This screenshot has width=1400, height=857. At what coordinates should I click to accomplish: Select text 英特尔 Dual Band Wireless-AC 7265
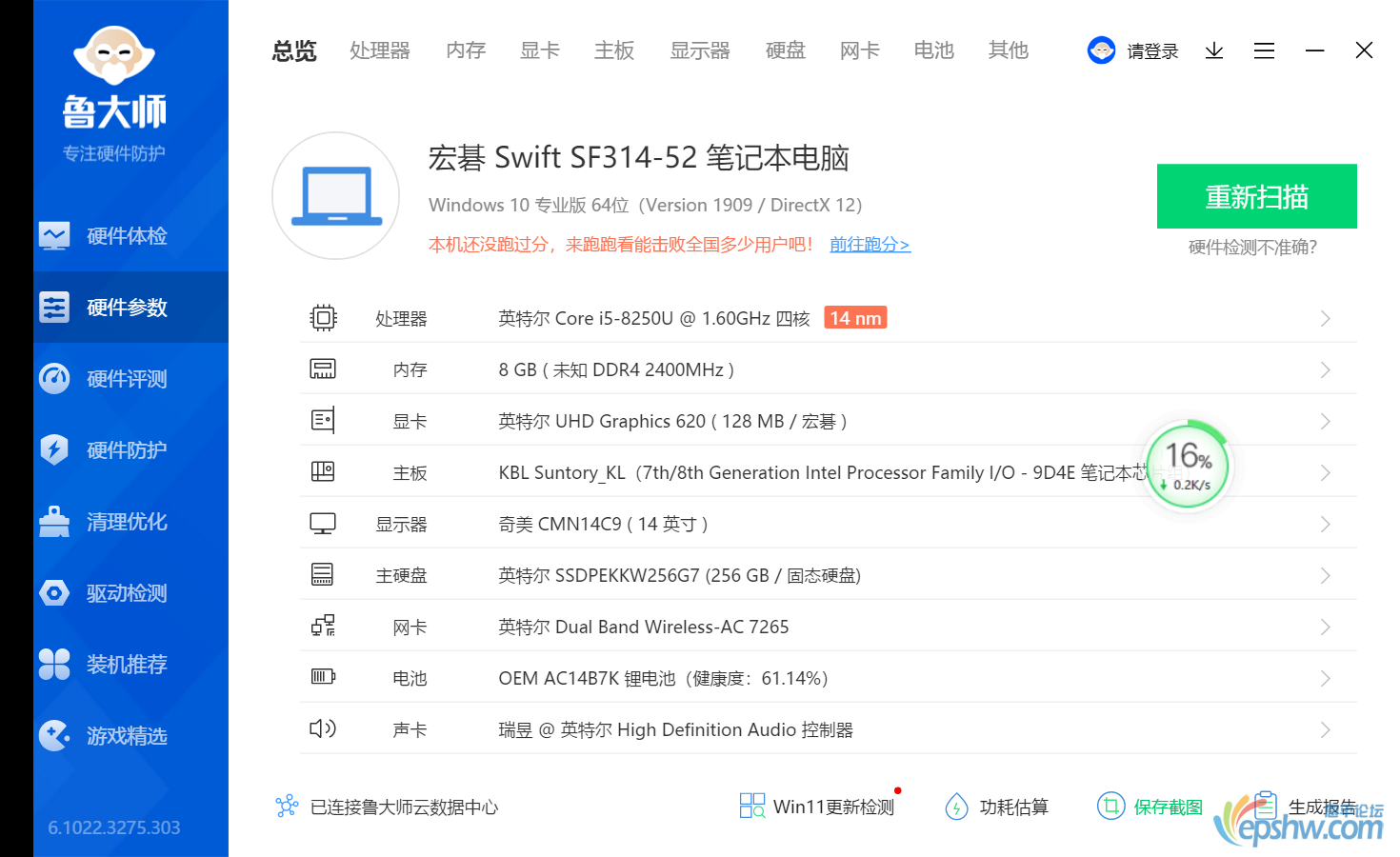pyautogui.click(x=644, y=627)
